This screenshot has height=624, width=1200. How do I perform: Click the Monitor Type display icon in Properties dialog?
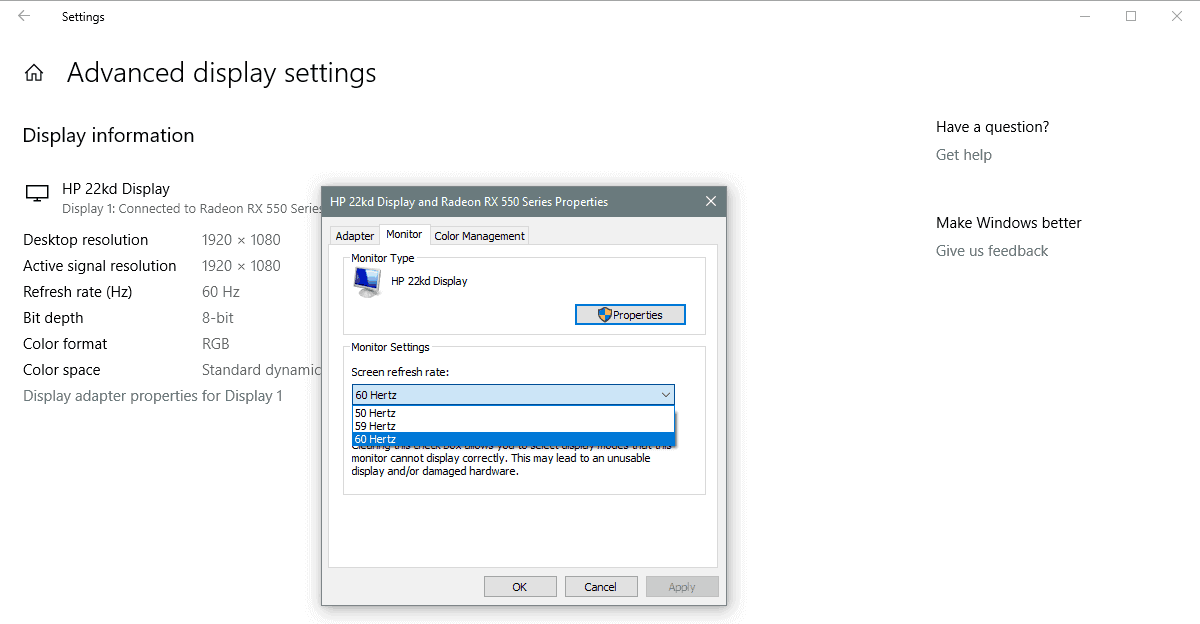tap(367, 283)
